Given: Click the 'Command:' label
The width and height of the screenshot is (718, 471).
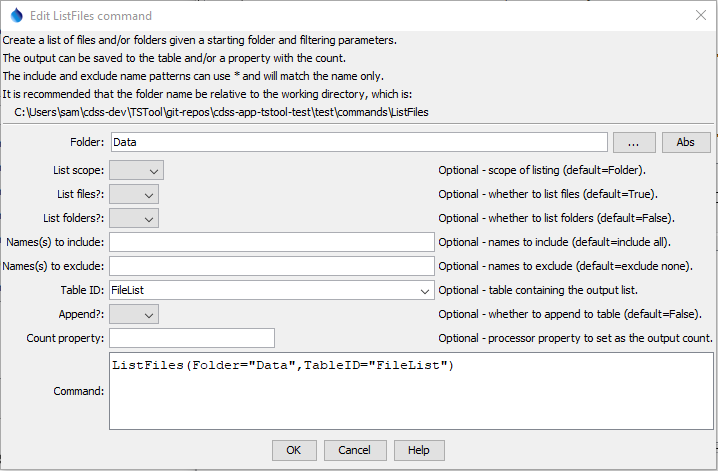Looking at the screenshot, I should pos(79,391).
